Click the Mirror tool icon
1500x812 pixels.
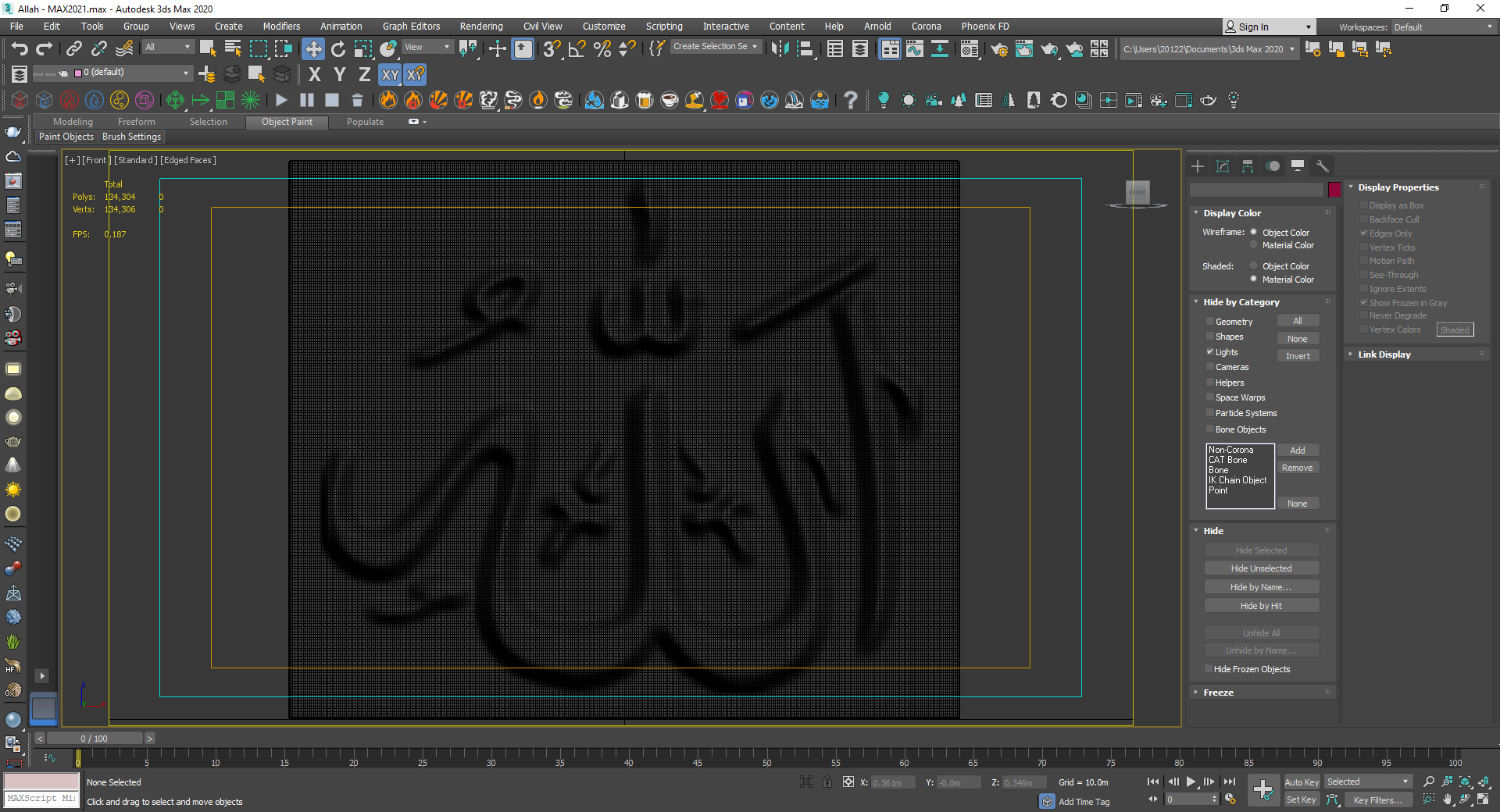779,49
